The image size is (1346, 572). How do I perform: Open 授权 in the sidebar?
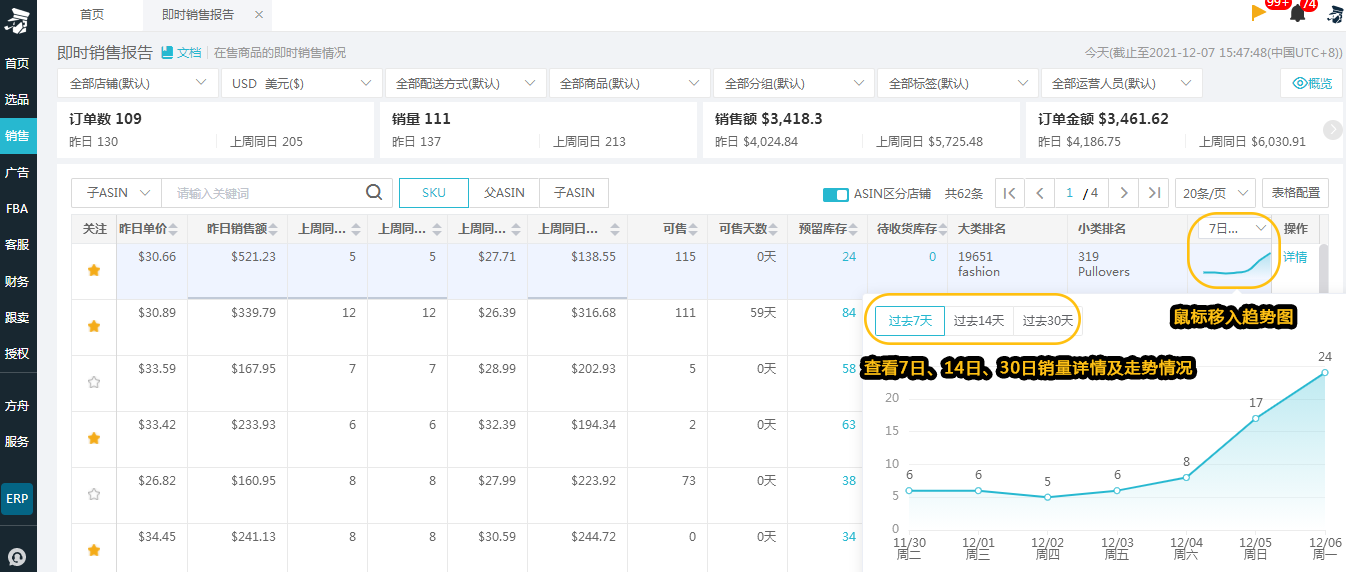(17, 353)
